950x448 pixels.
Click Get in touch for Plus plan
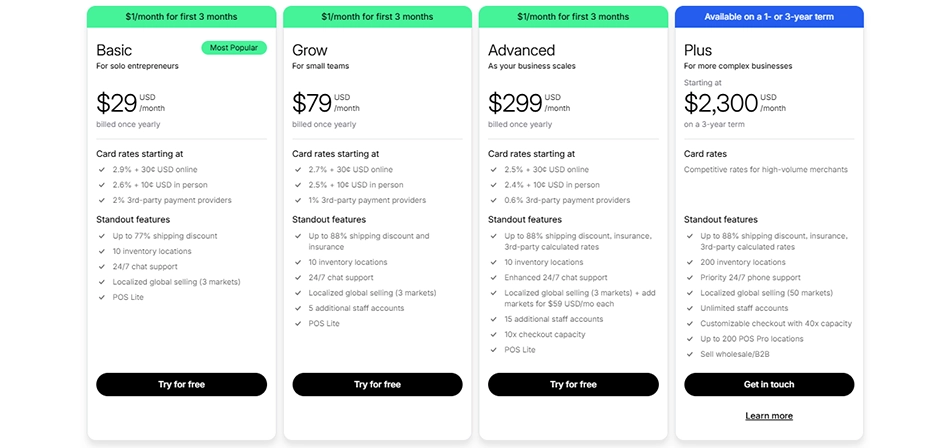point(768,384)
